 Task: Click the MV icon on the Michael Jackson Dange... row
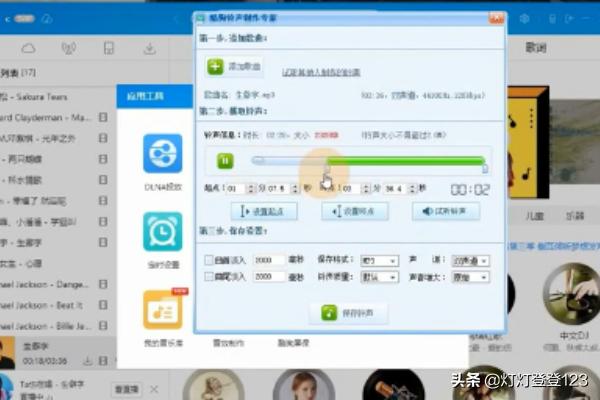point(103,284)
